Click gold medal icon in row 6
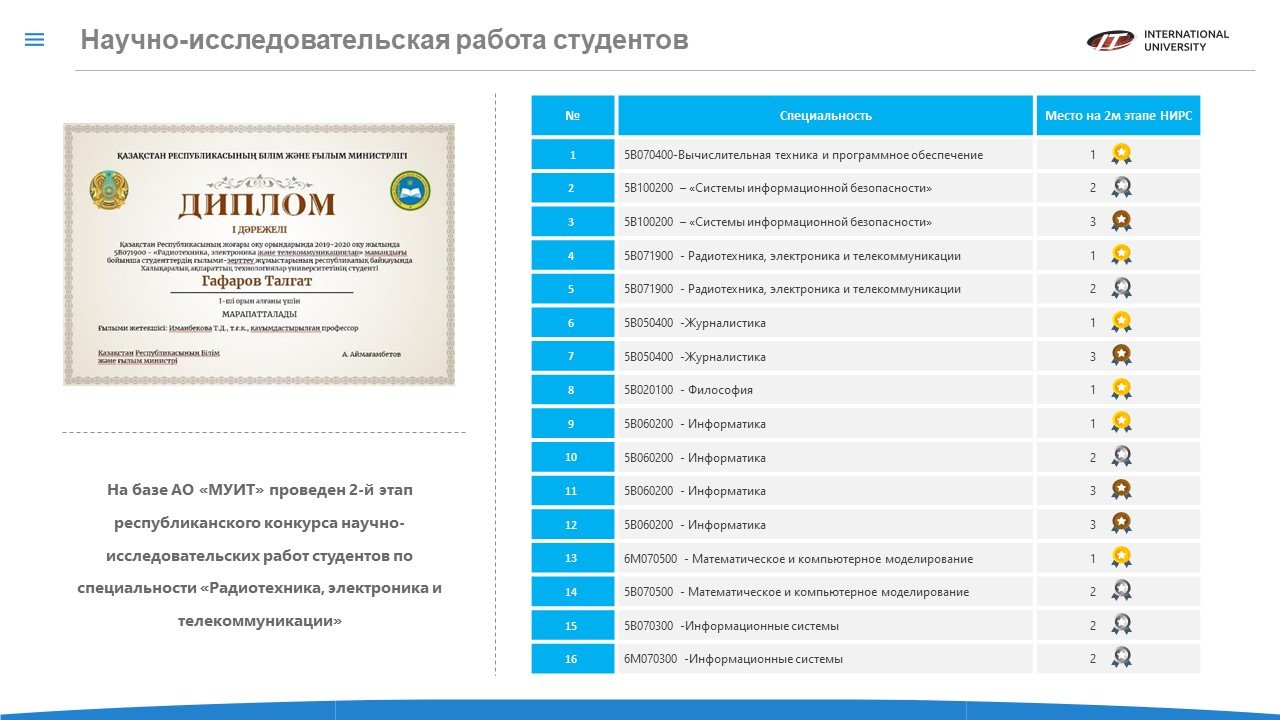 point(1122,323)
